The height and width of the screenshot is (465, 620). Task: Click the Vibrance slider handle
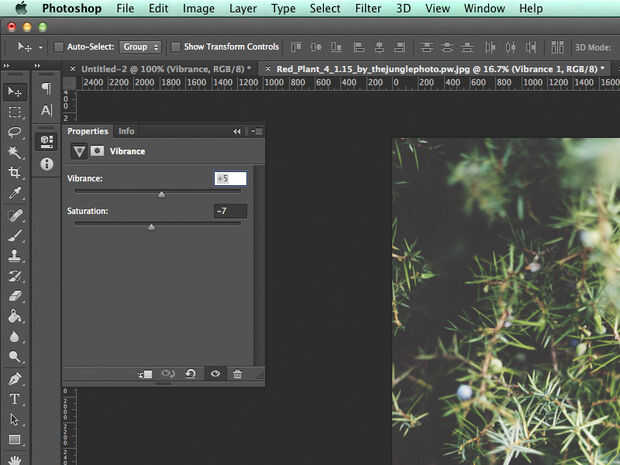(x=161, y=195)
